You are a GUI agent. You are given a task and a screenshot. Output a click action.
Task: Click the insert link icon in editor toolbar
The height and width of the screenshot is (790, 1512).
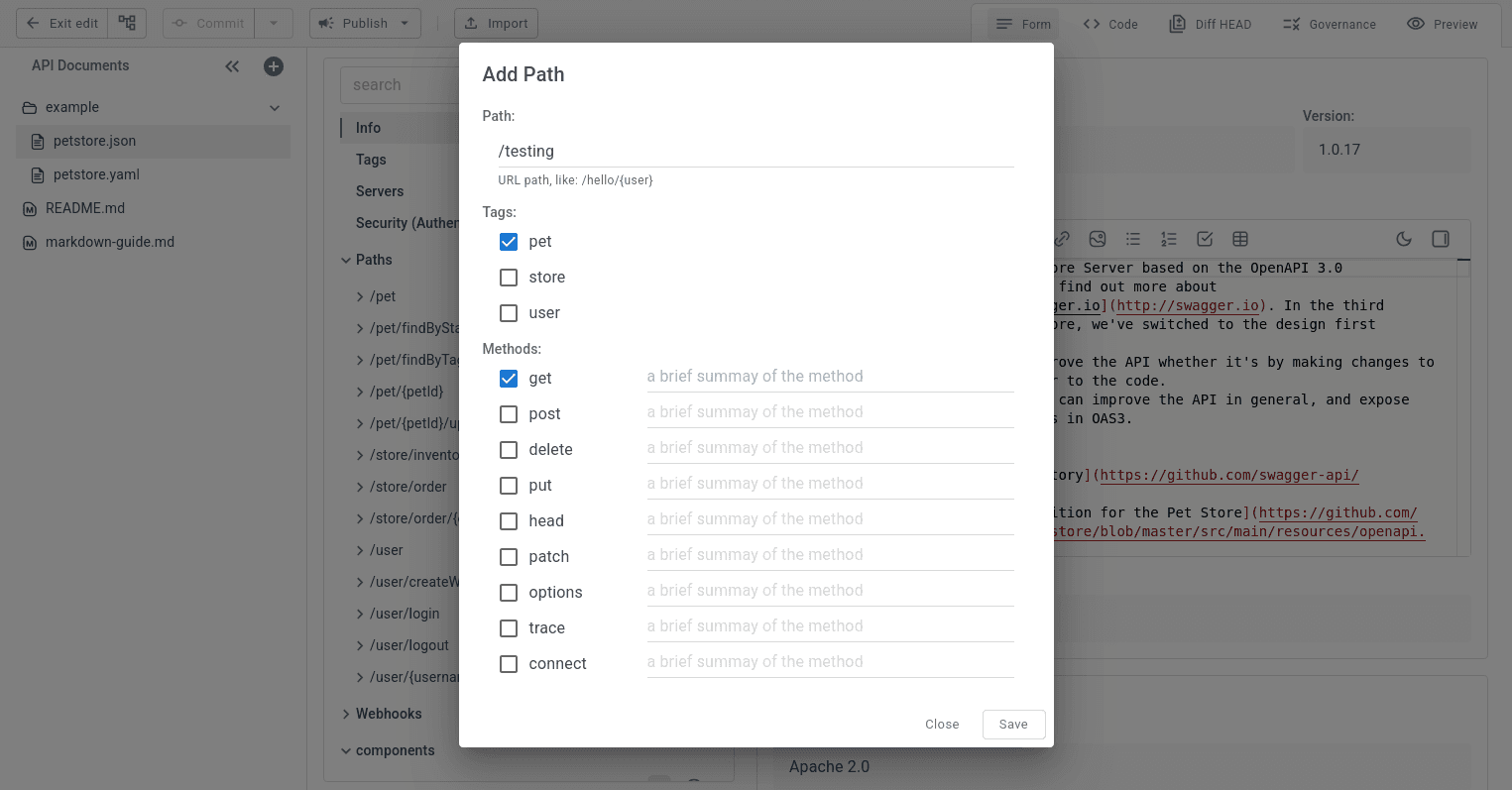1062,239
